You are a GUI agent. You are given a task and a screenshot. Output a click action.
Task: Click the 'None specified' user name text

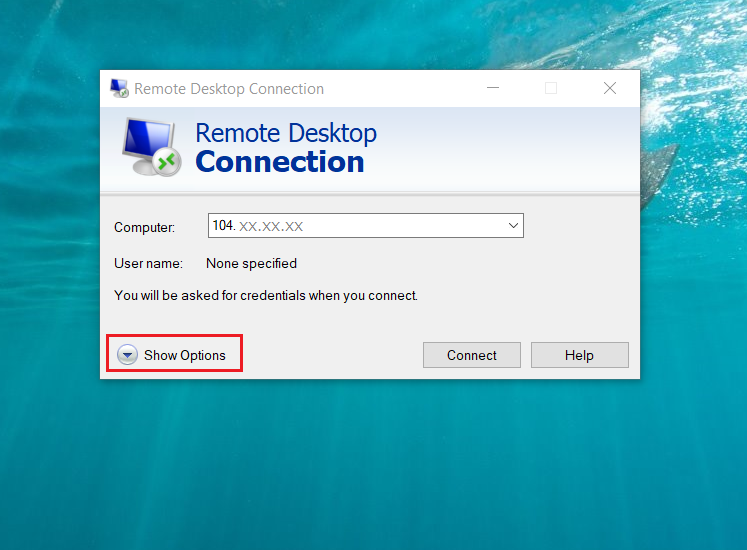click(252, 264)
